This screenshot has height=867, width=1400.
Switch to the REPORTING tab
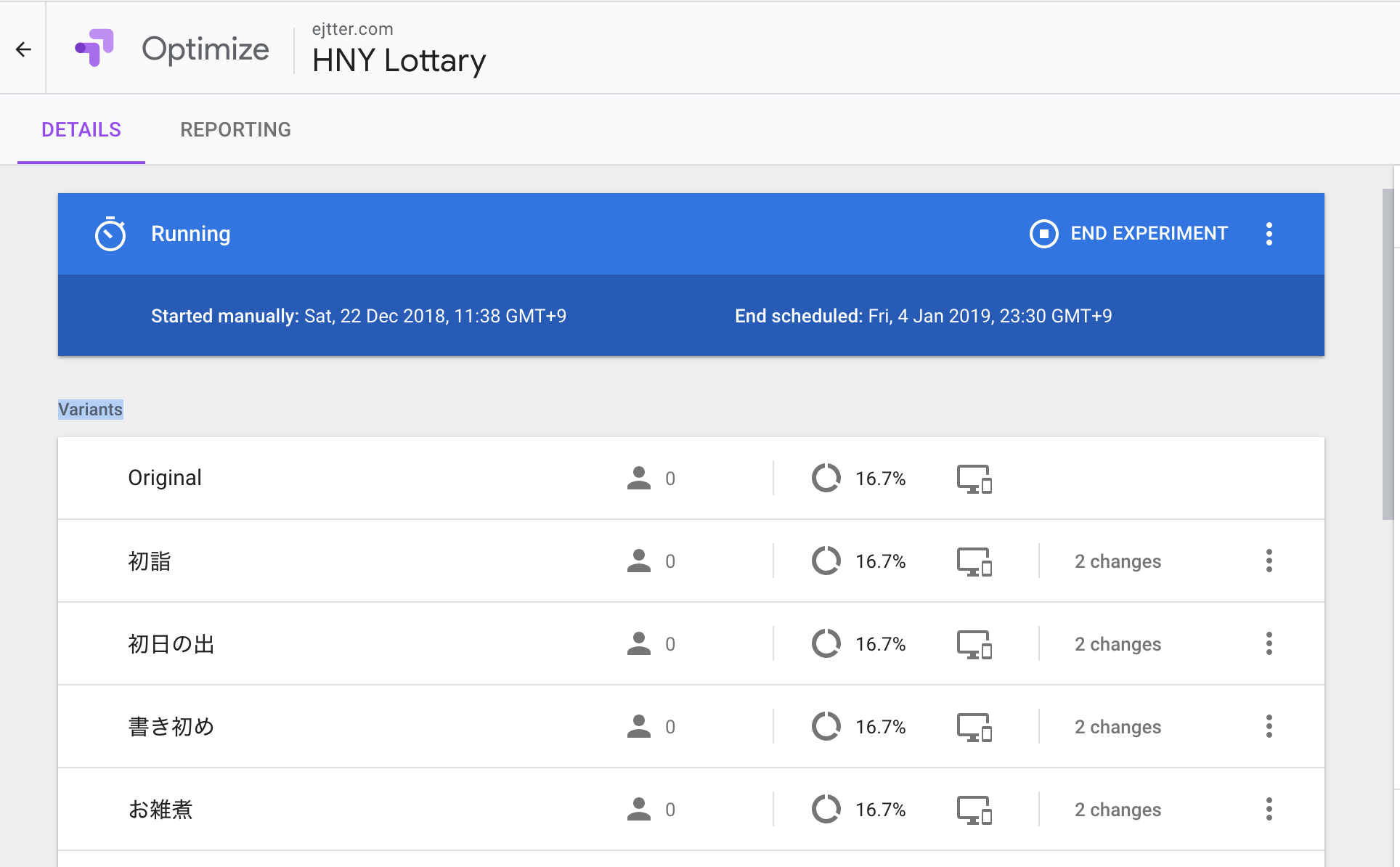click(x=235, y=130)
